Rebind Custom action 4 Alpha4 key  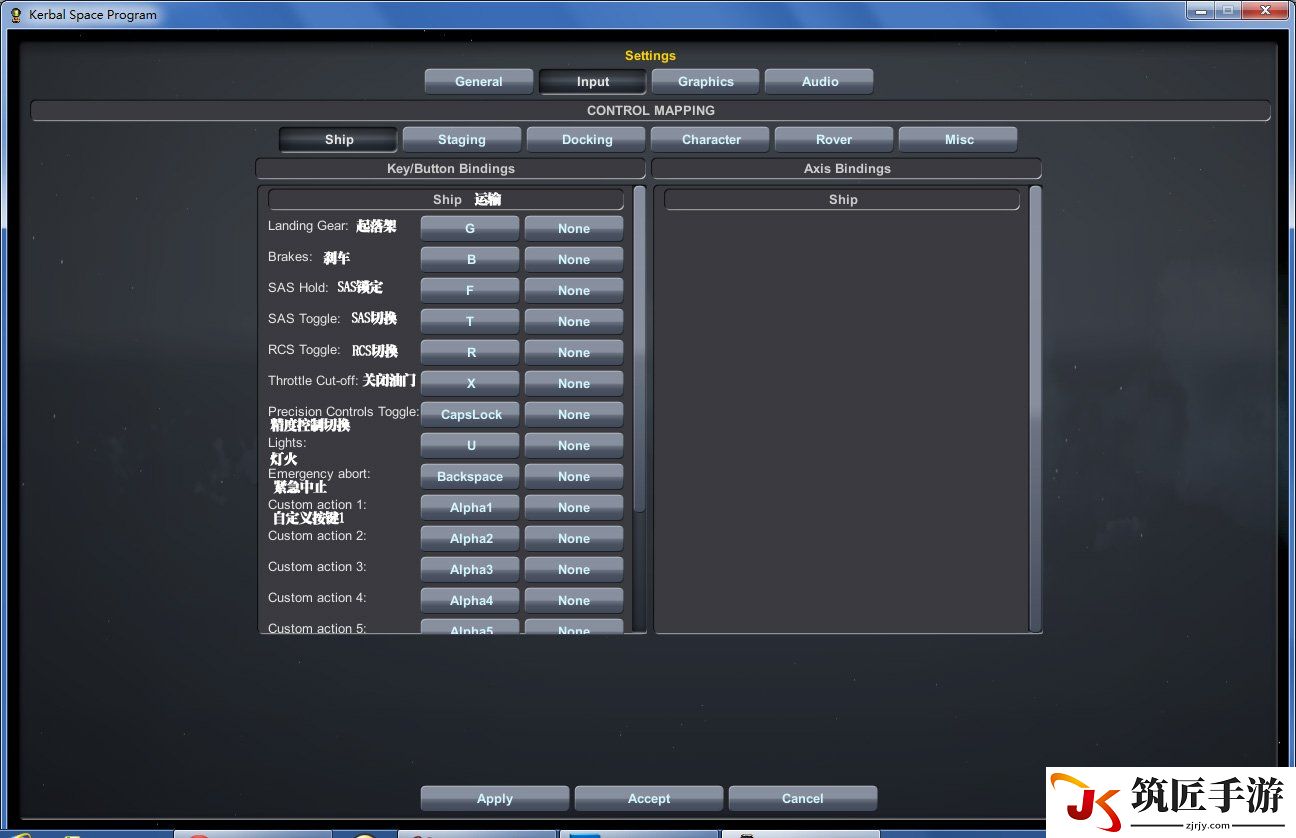470,601
